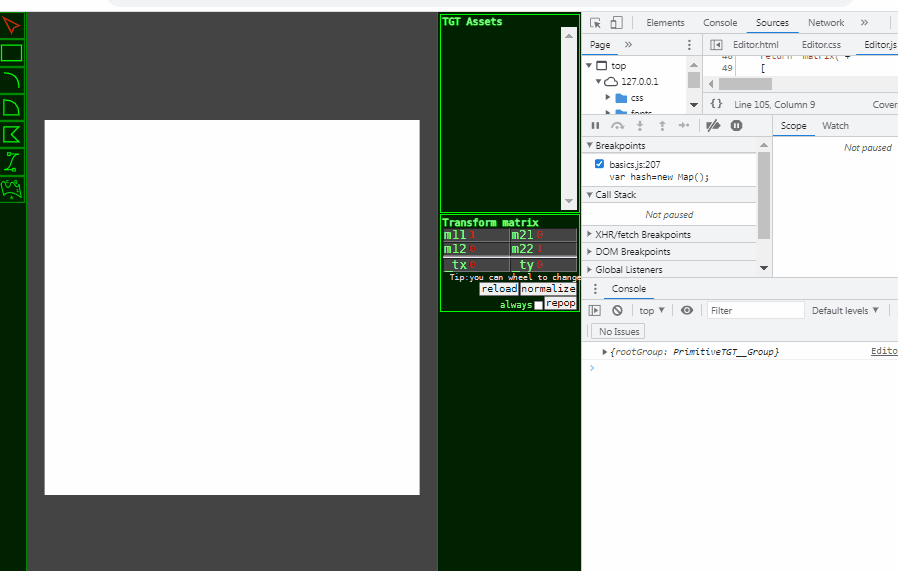The height and width of the screenshot is (571, 898).
Task: Activate DevTools inspect element picker
Action: 596,23
